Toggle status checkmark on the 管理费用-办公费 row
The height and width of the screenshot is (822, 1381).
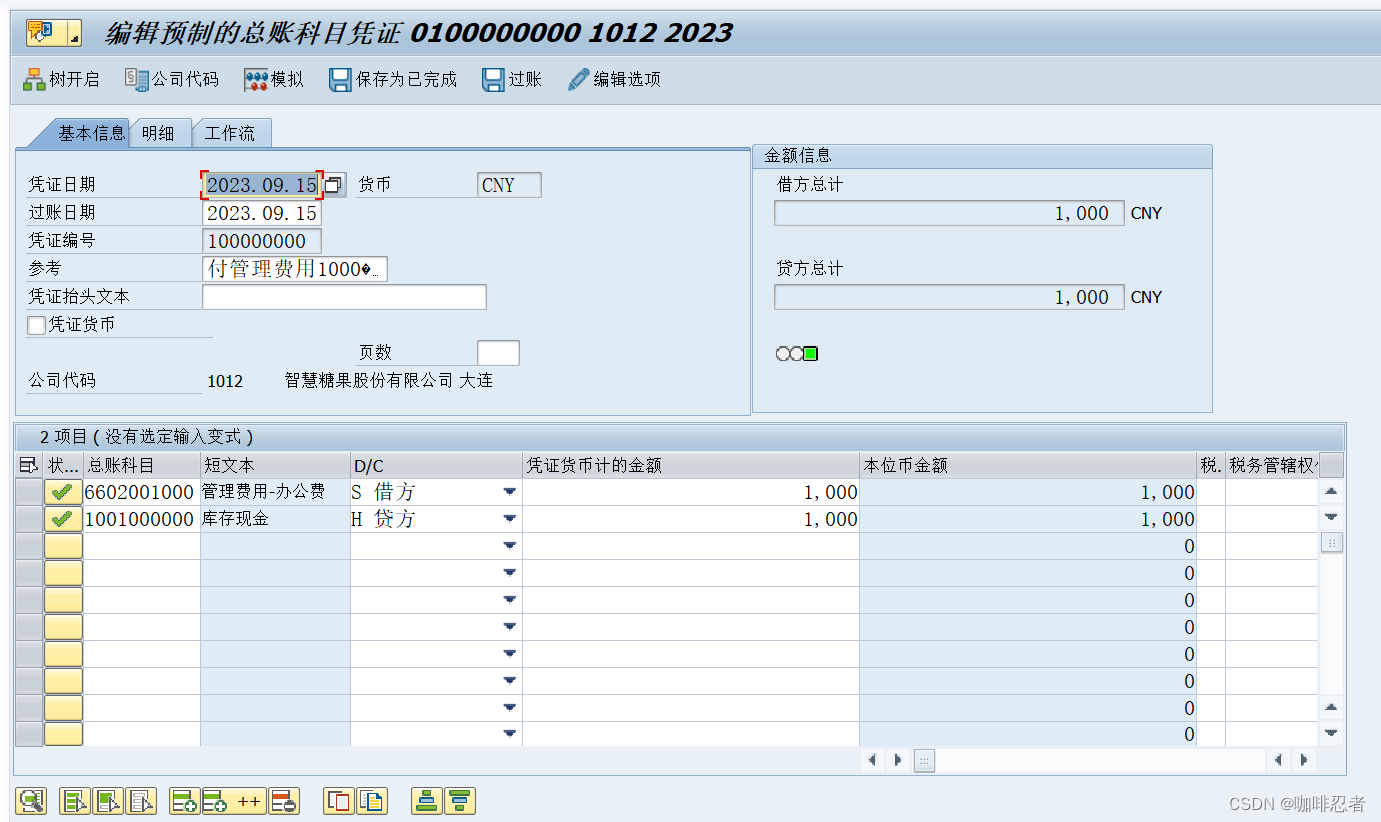click(x=62, y=491)
